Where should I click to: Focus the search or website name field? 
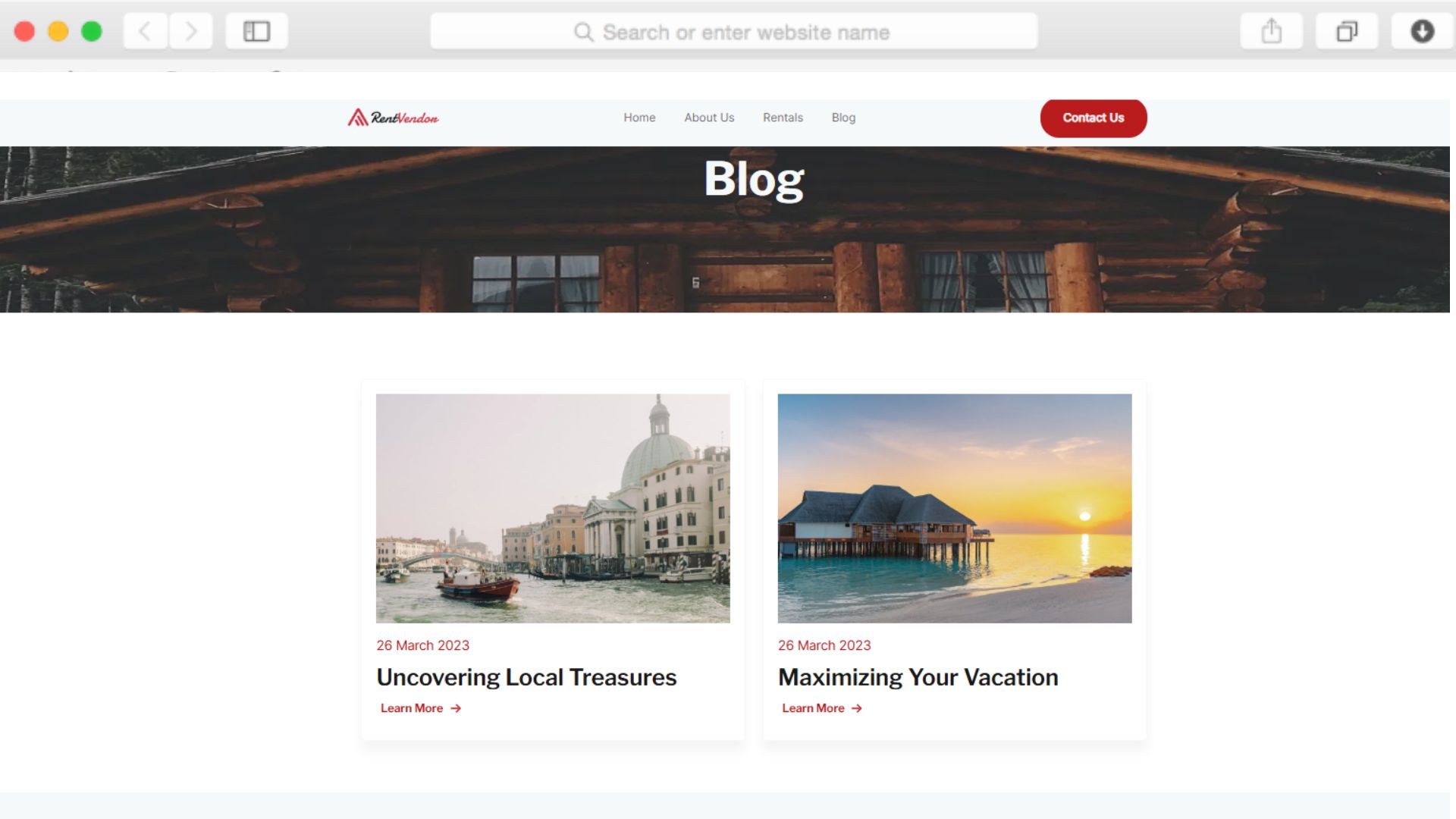coord(733,32)
